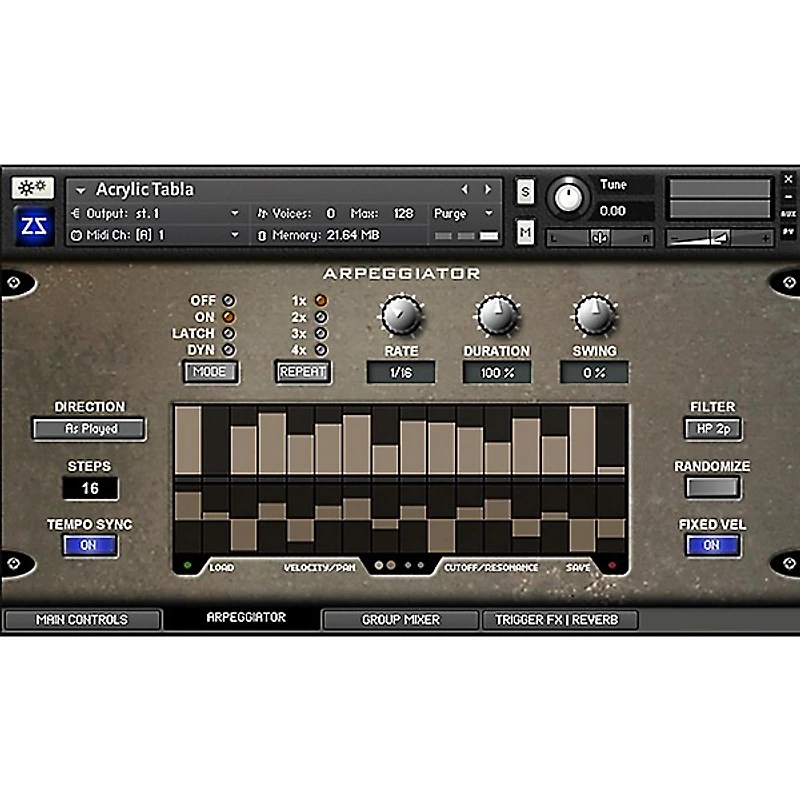Click the blue ZS logo icon
This screenshot has width=800, height=800.
tap(34, 225)
